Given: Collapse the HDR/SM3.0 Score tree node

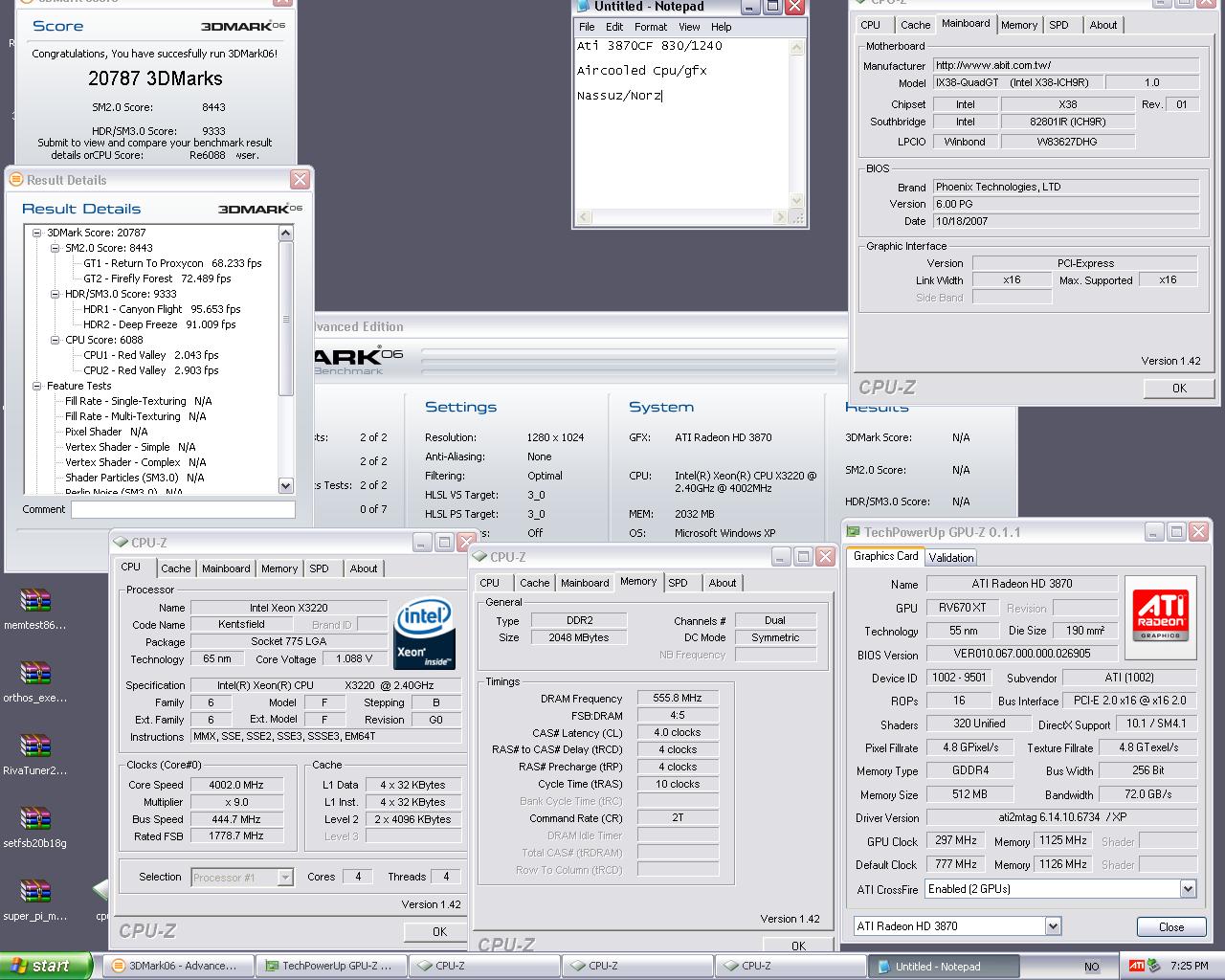Looking at the screenshot, I should (x=55, y=294).
